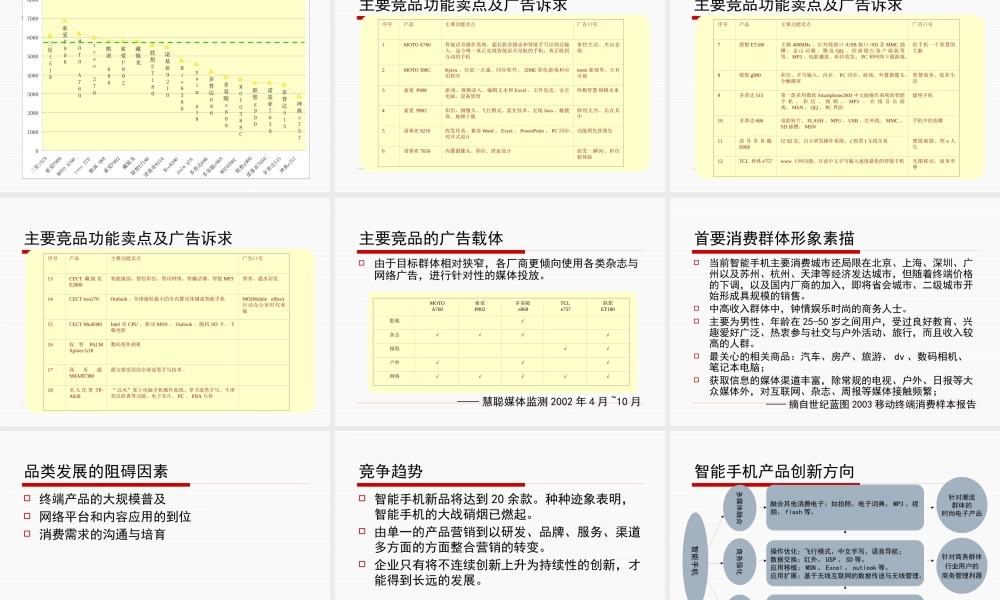1000x600 pixels.
Task: Select the competitor features slide listing rows 7-12
Action: tap(835, 96)
